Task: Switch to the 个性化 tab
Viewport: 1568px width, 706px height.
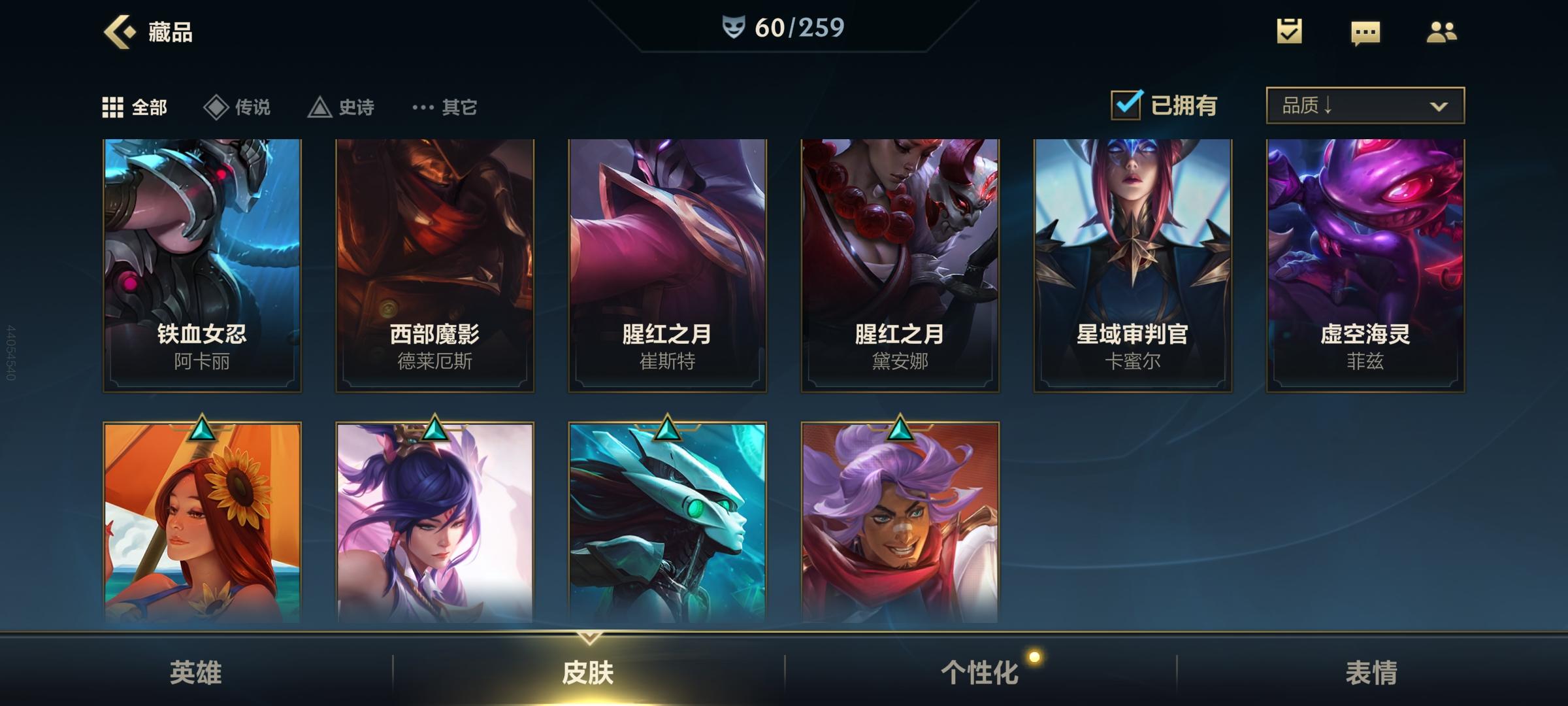Action: [x=980, y=673]
